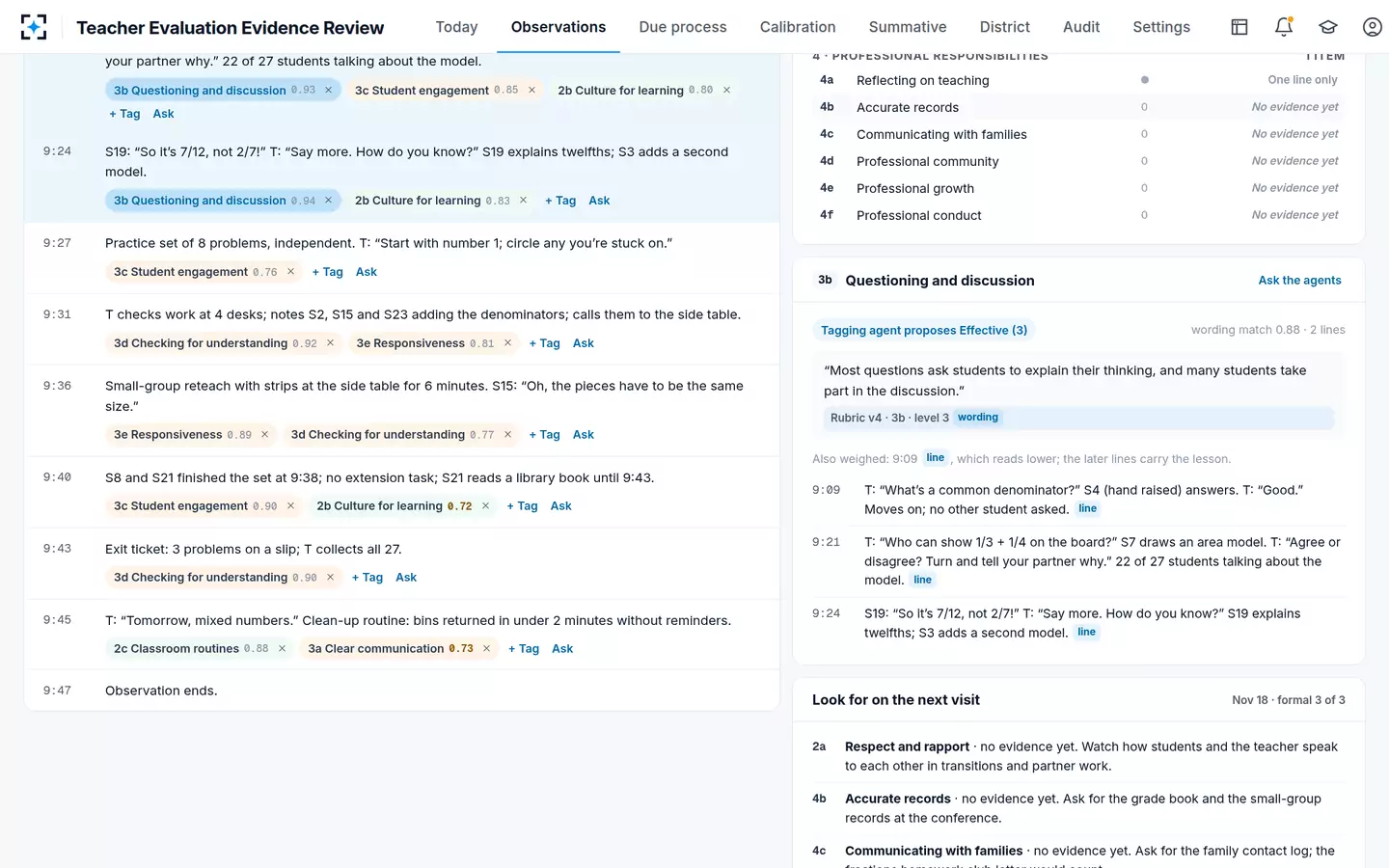Open the 2a Respect and rapport next-visit item
This screenshot has height=868, width=1389.
click(x=1078, y=756)
